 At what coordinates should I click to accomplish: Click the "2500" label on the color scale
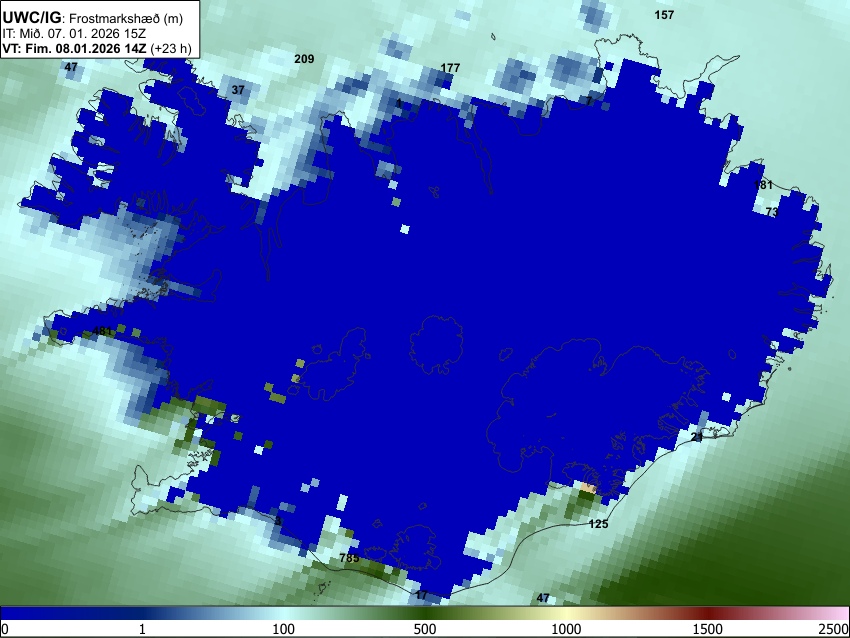pos(834,629)
